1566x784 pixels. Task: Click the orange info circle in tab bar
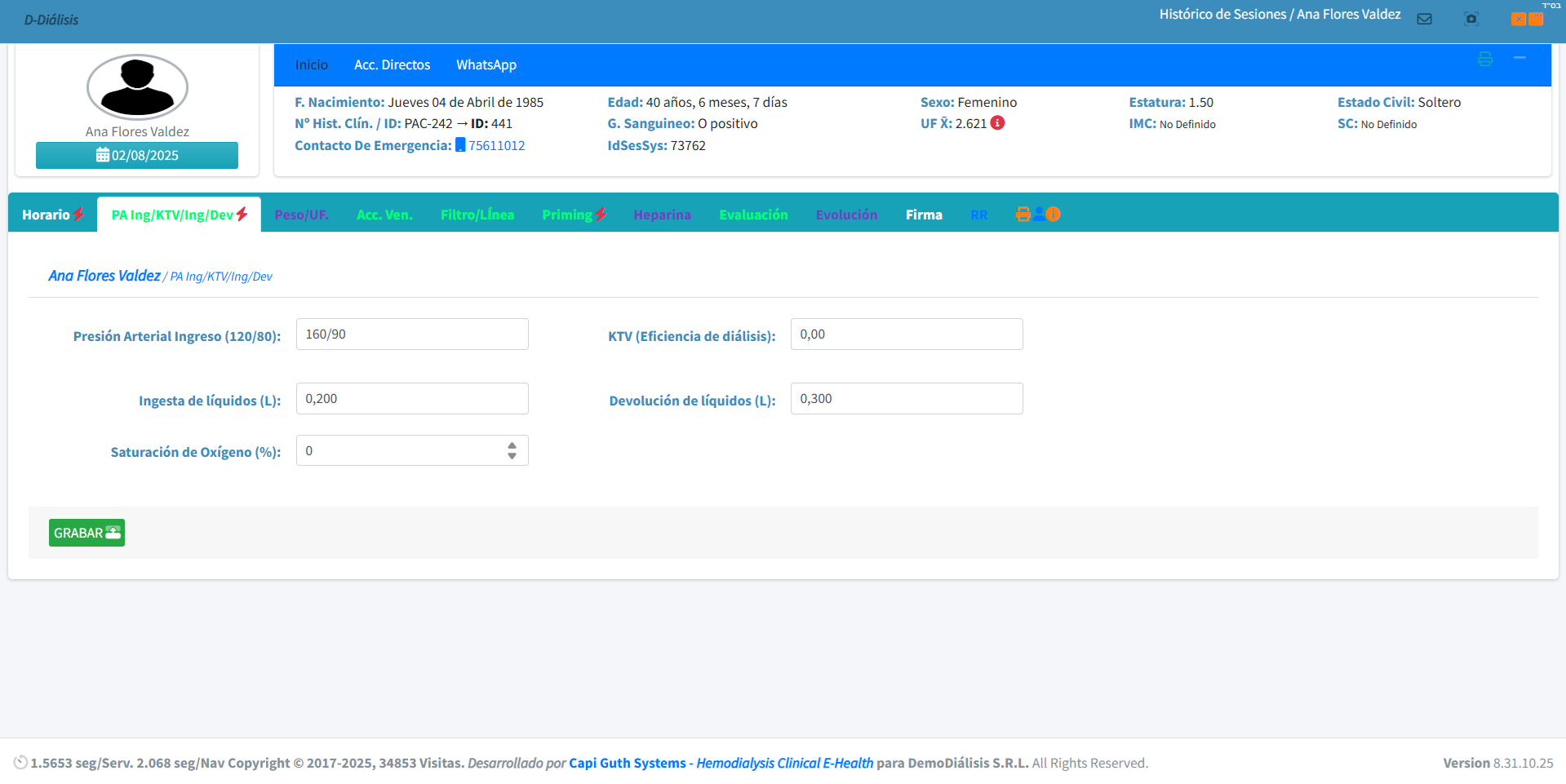coord(1054,214)
